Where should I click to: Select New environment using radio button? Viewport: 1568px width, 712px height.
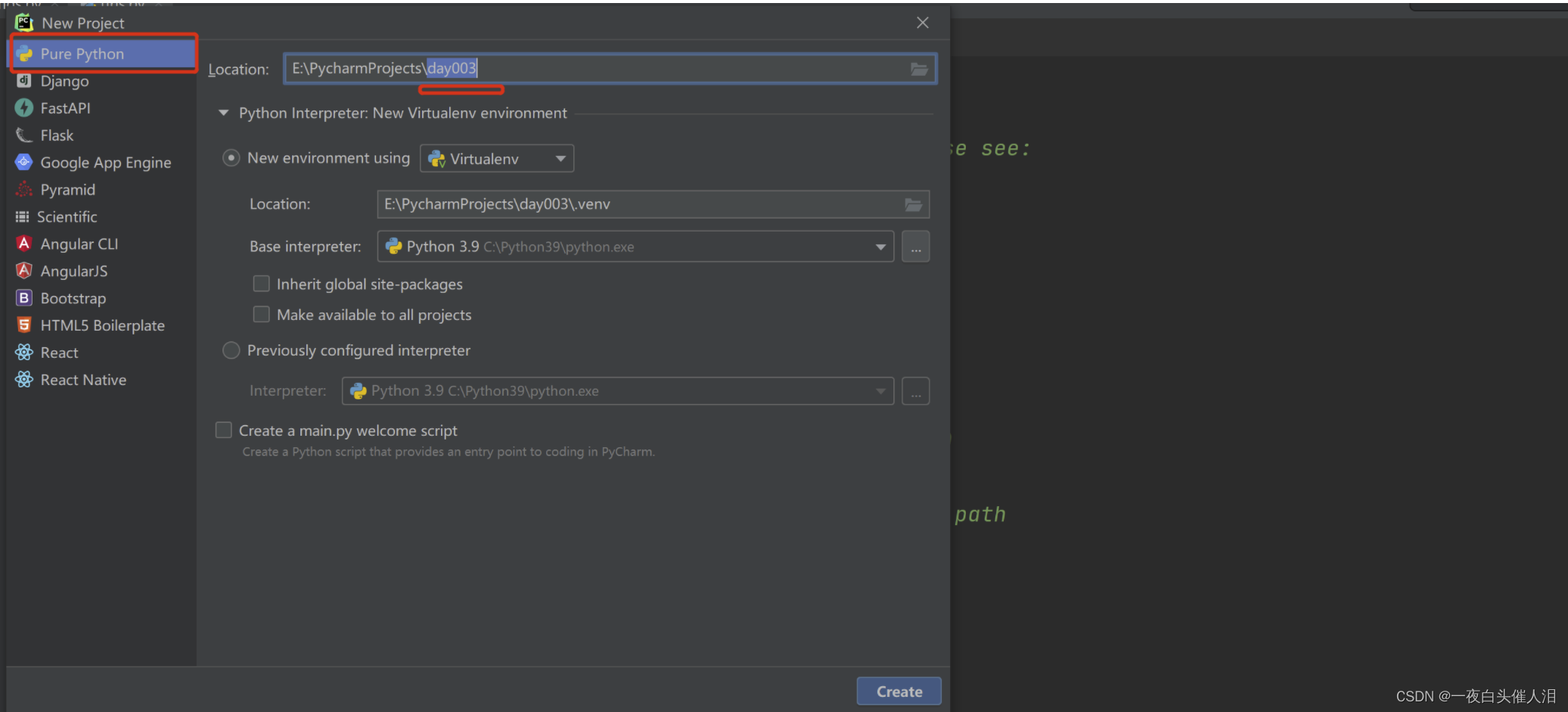pos(231,158)
